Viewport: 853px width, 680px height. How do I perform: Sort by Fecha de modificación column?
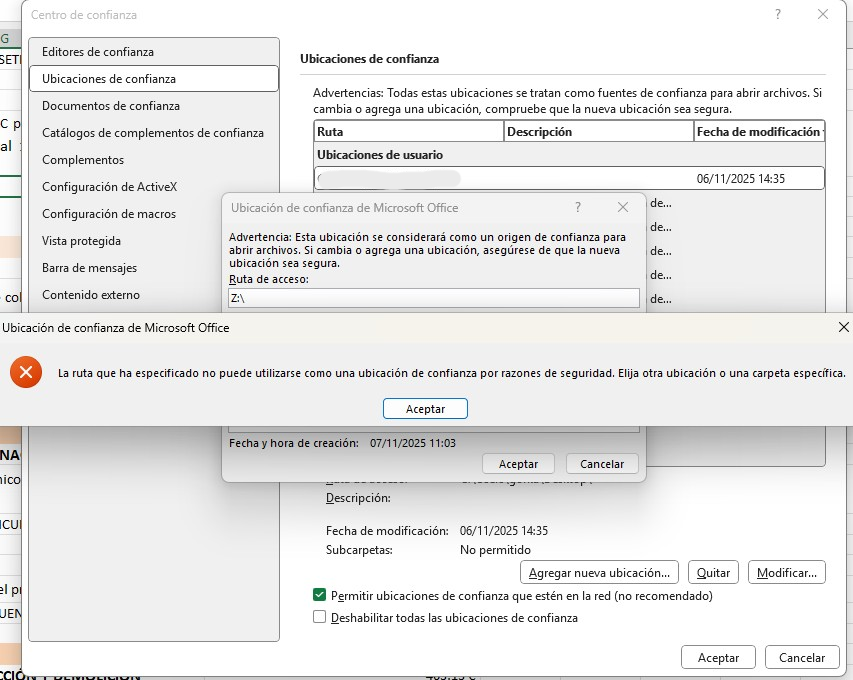(x=759, y=132)
